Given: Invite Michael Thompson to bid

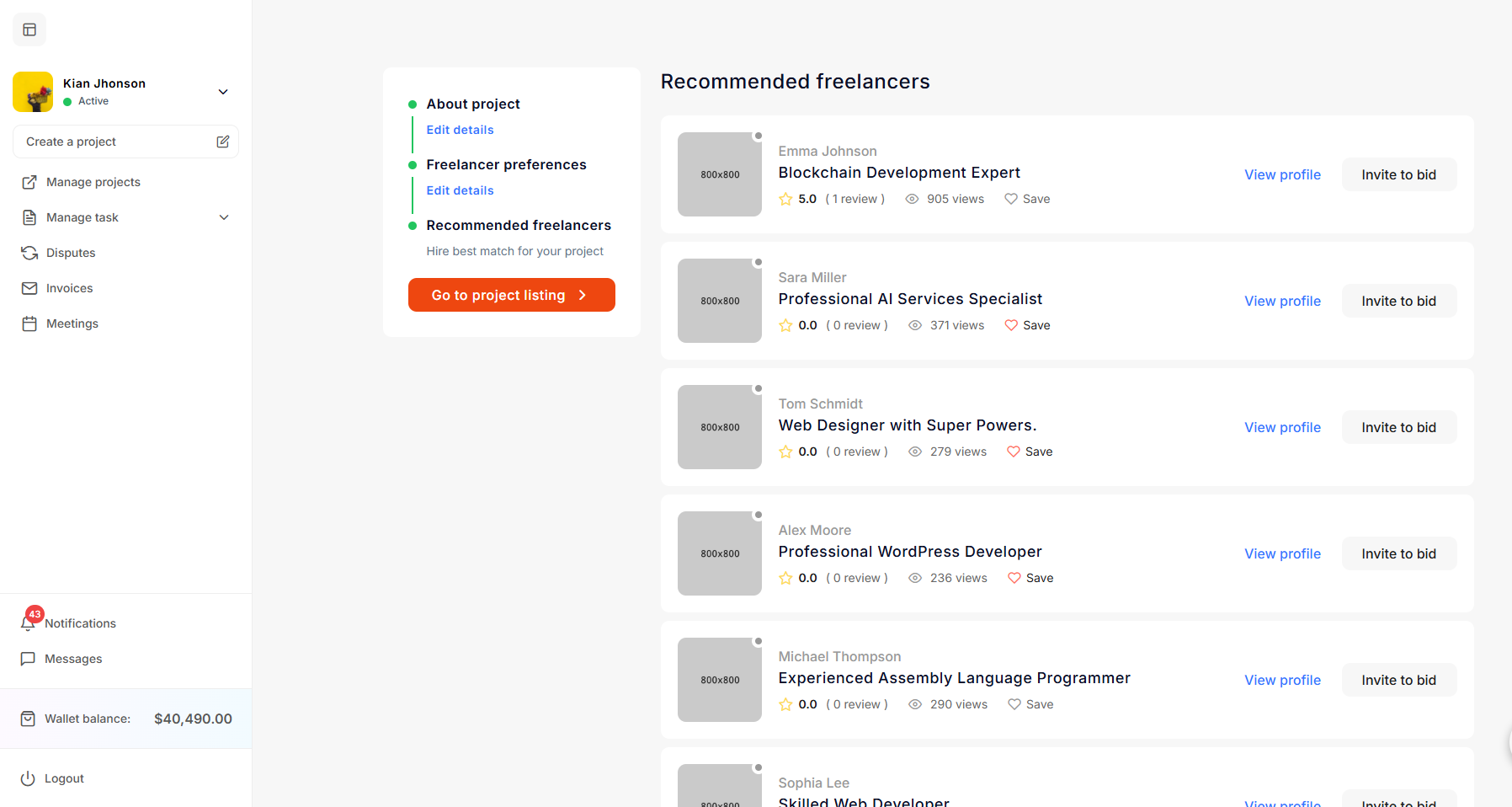Looking at the screenshot, I should pyautogui.click(x=1398, y=680).
